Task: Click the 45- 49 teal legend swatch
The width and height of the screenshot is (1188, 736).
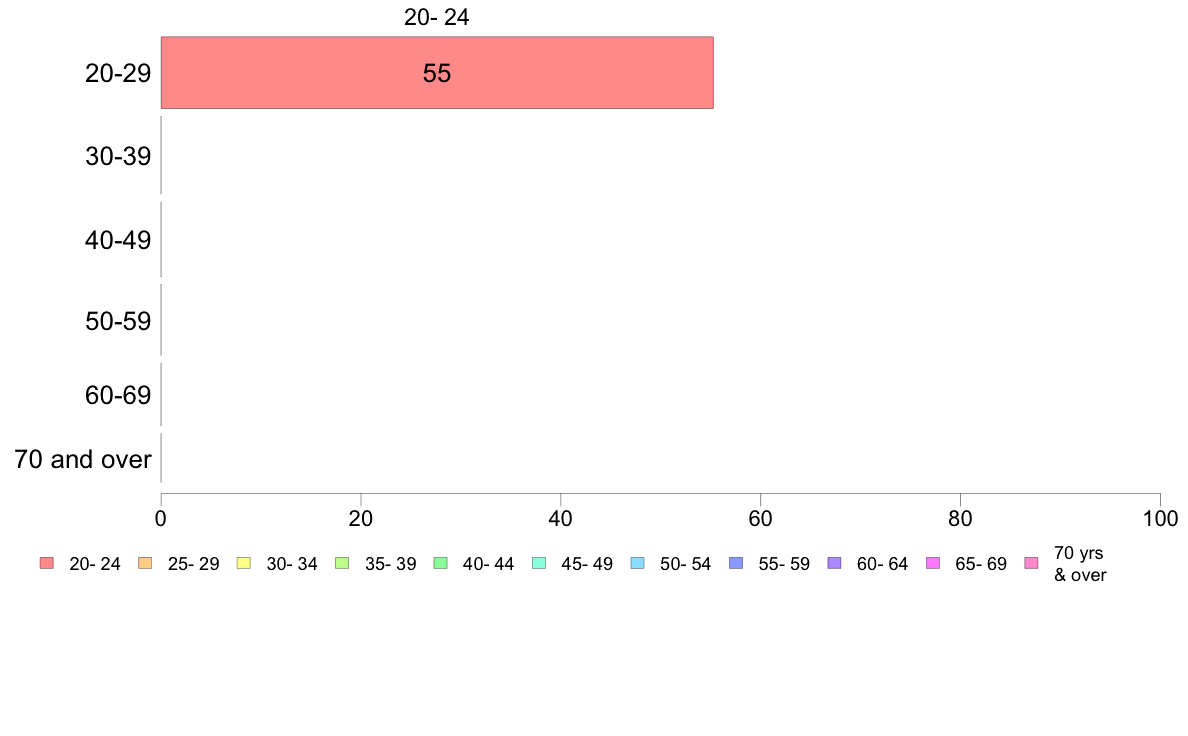Action: [539, 563]
